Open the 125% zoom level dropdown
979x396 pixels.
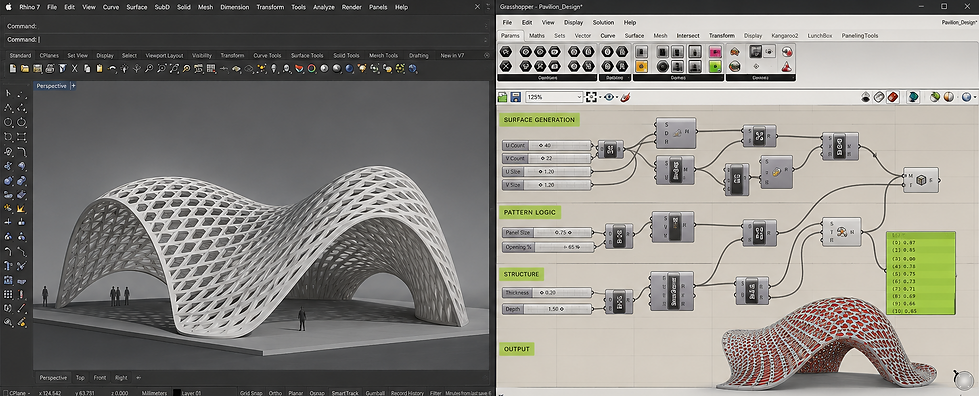click(554, 97)
